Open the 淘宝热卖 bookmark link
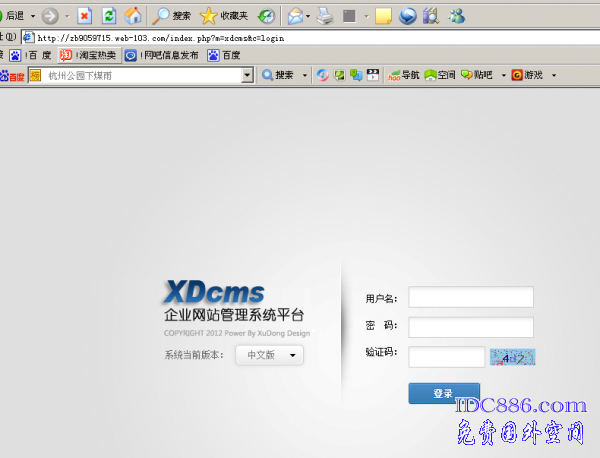 click(88, 55)
